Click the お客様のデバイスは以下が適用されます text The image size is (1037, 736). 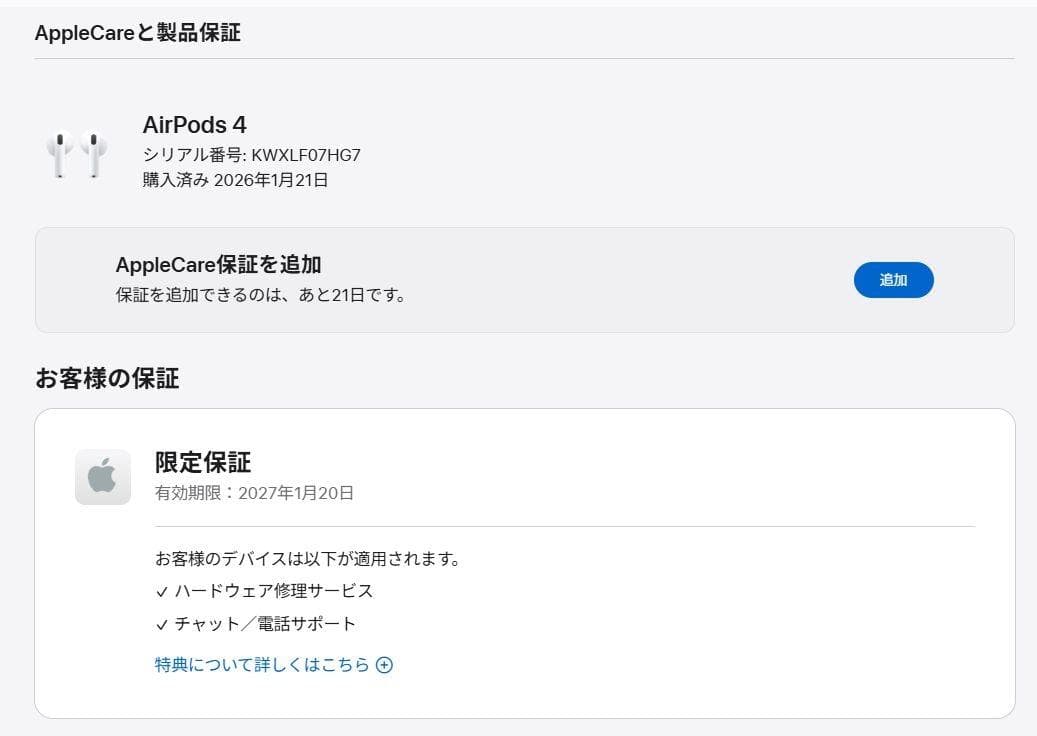pos(307,558)
